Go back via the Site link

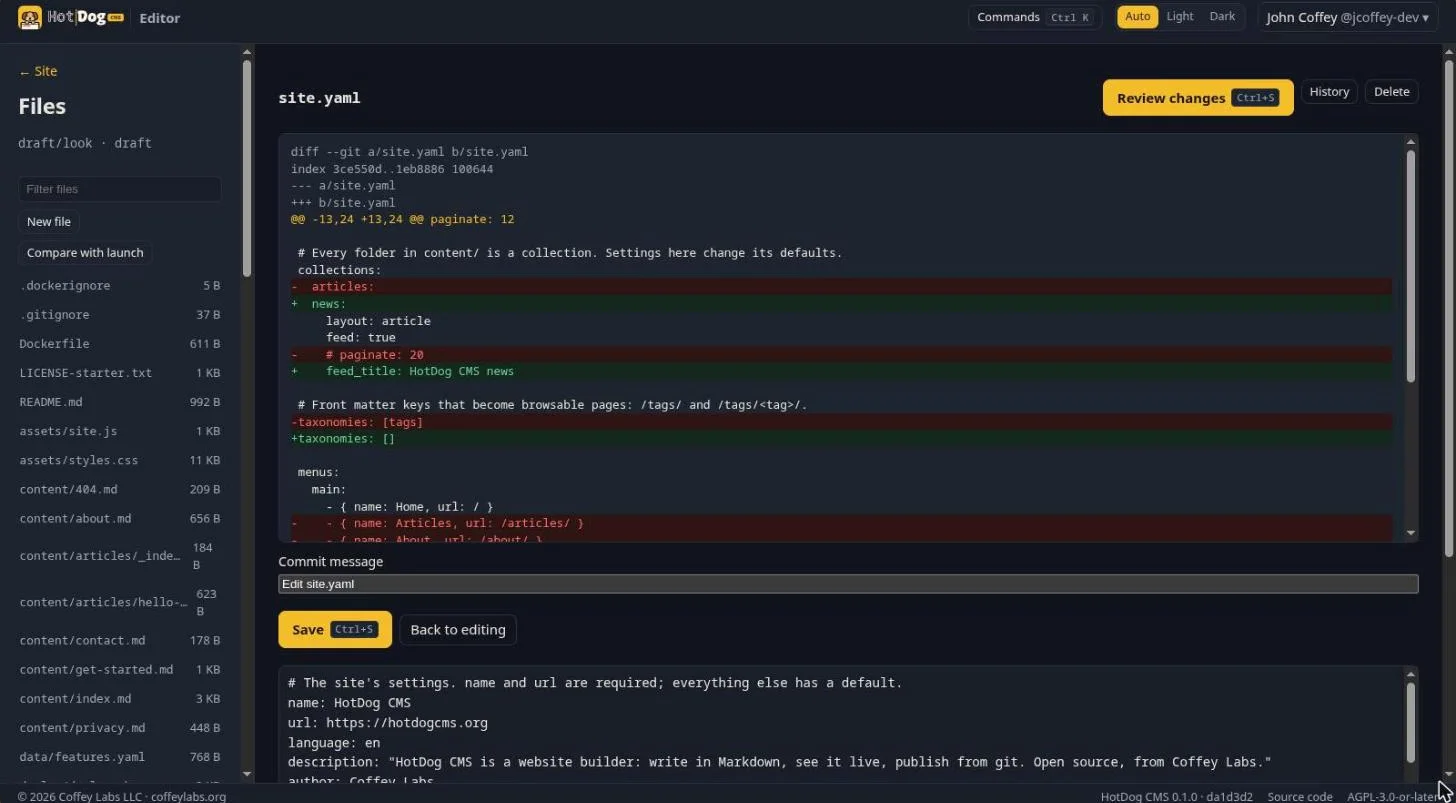pos(38,71)
